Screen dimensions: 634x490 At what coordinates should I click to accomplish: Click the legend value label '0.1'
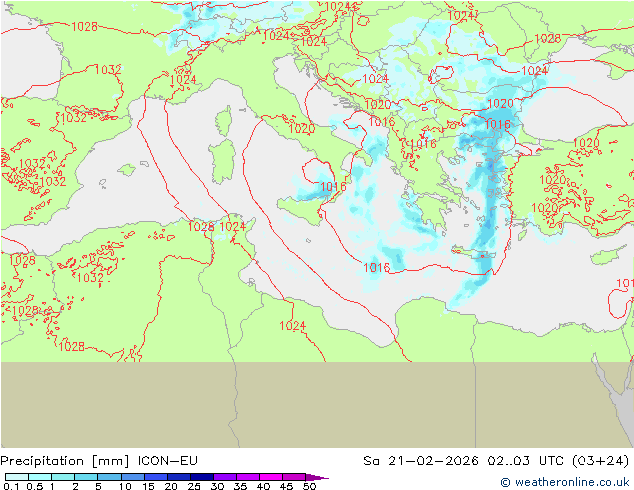pyautogui.click(x=11, y=486)
